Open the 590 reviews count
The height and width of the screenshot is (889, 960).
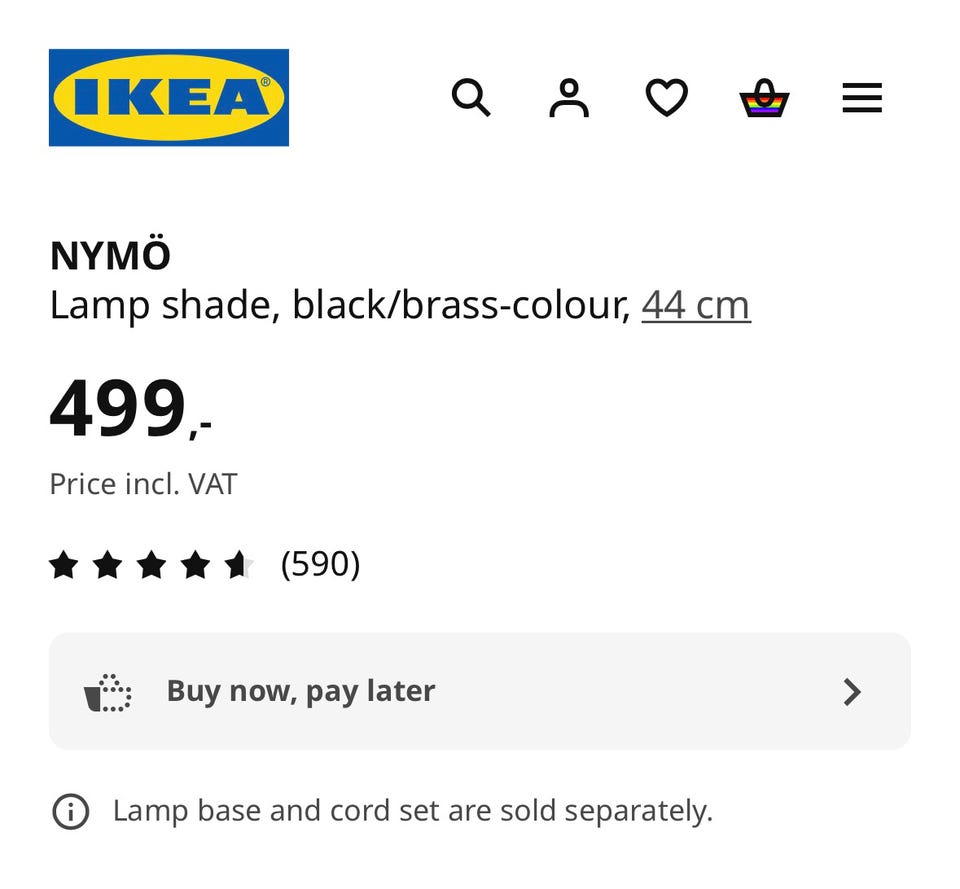tap(320, 565)
